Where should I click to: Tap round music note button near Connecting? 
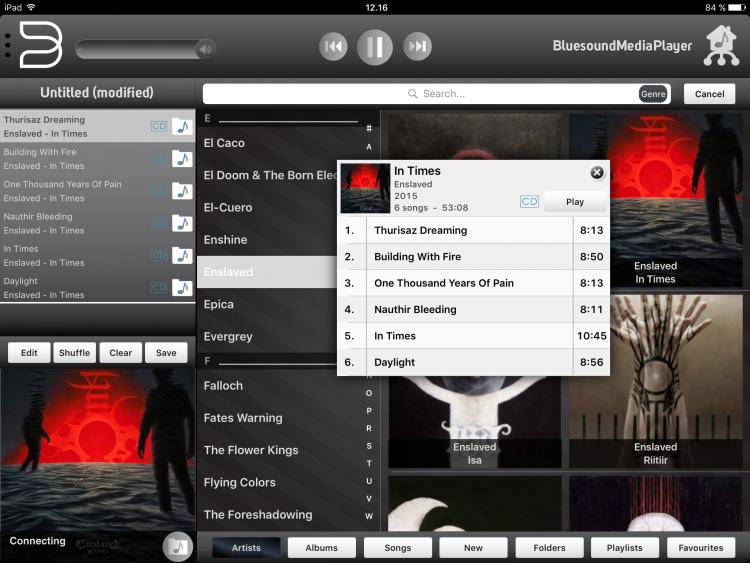(177, 546)
